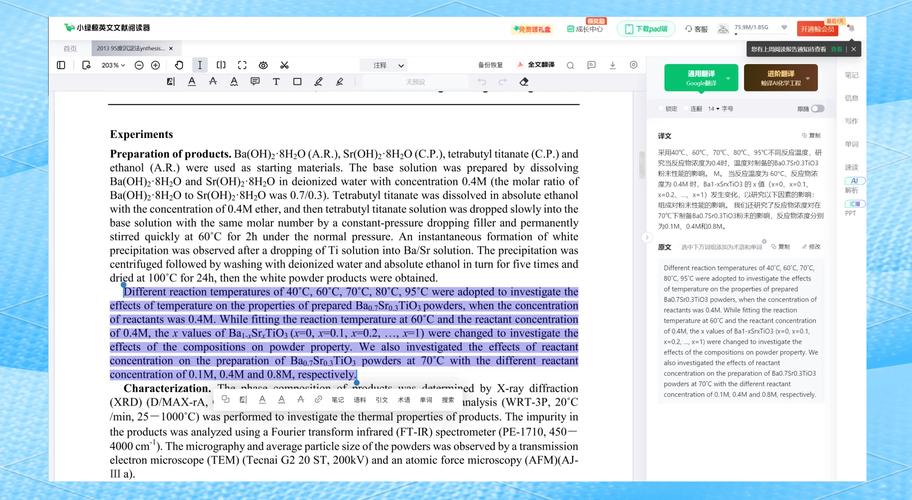Open the 笔记 tab in right sidebar
912x500 pixels.
point(851,75)
